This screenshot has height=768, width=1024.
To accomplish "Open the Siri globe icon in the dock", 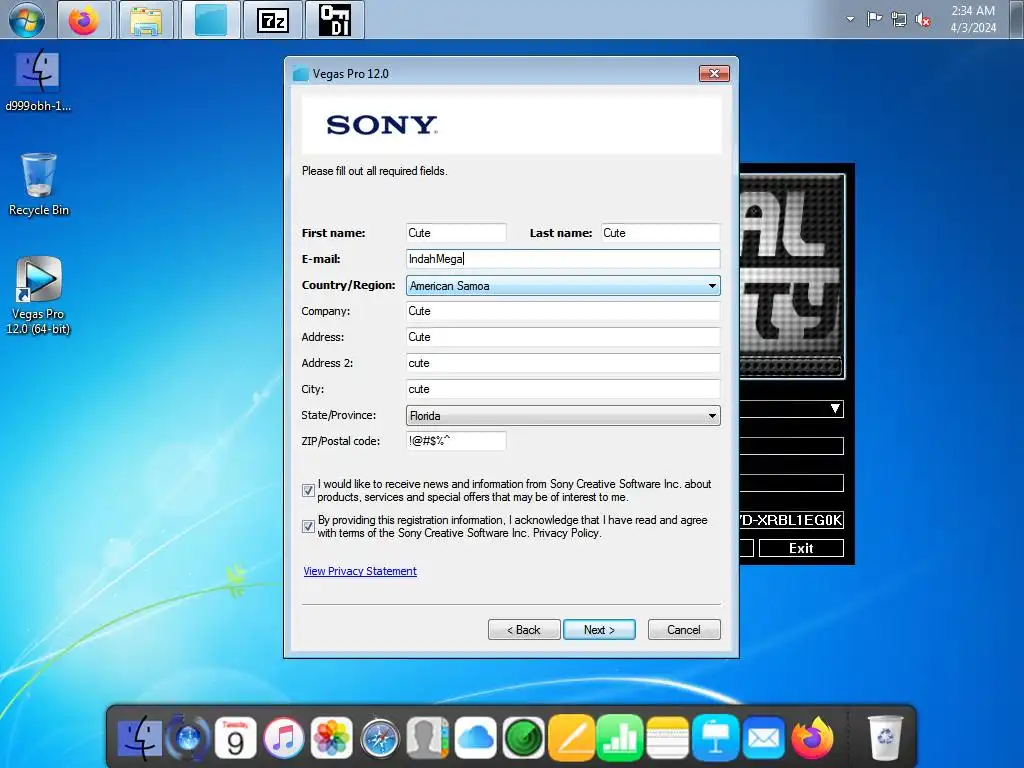I will [187, 739].
